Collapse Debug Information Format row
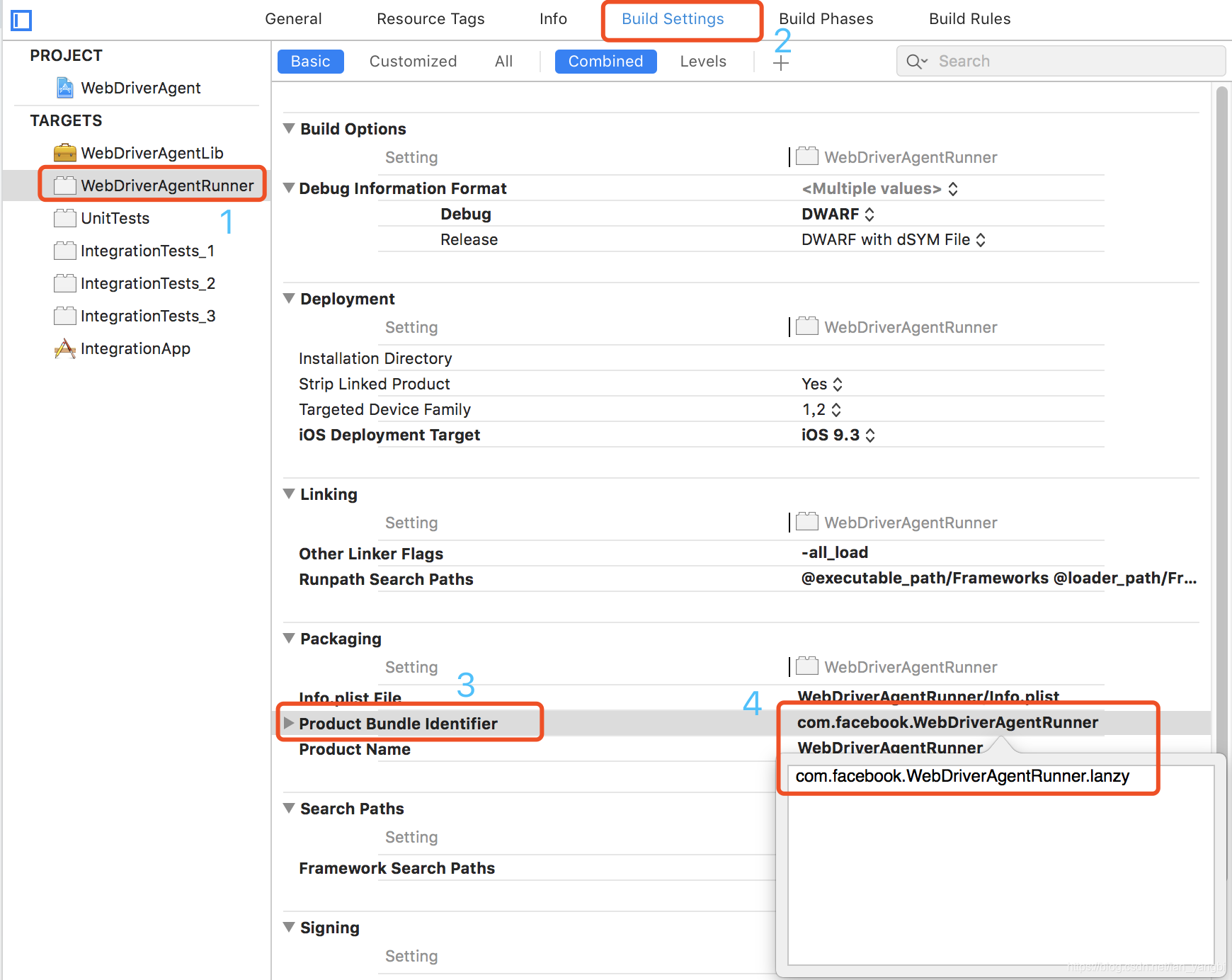 (x=289, y=188)
